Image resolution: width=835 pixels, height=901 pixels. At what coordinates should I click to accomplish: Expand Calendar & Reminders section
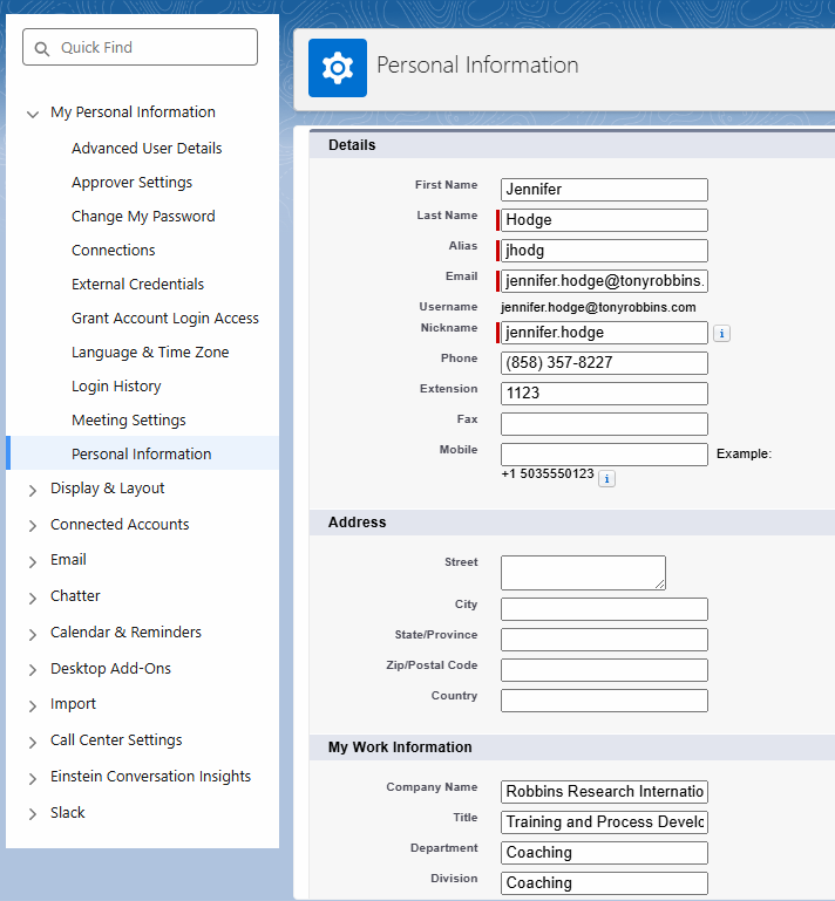pyautogui.click(x=33, y=634)
